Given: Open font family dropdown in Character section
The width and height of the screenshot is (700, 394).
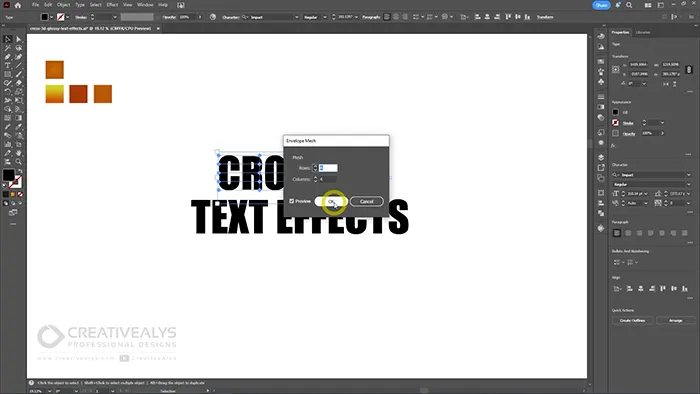Looking at the screenshot, I should 688,175.
